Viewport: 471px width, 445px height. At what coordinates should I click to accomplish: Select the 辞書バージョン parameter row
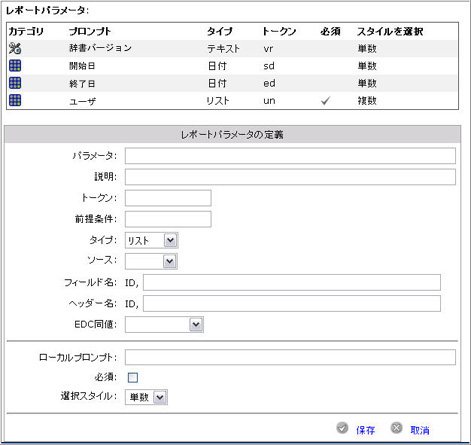pyautogui.click(x=232, y=49)
